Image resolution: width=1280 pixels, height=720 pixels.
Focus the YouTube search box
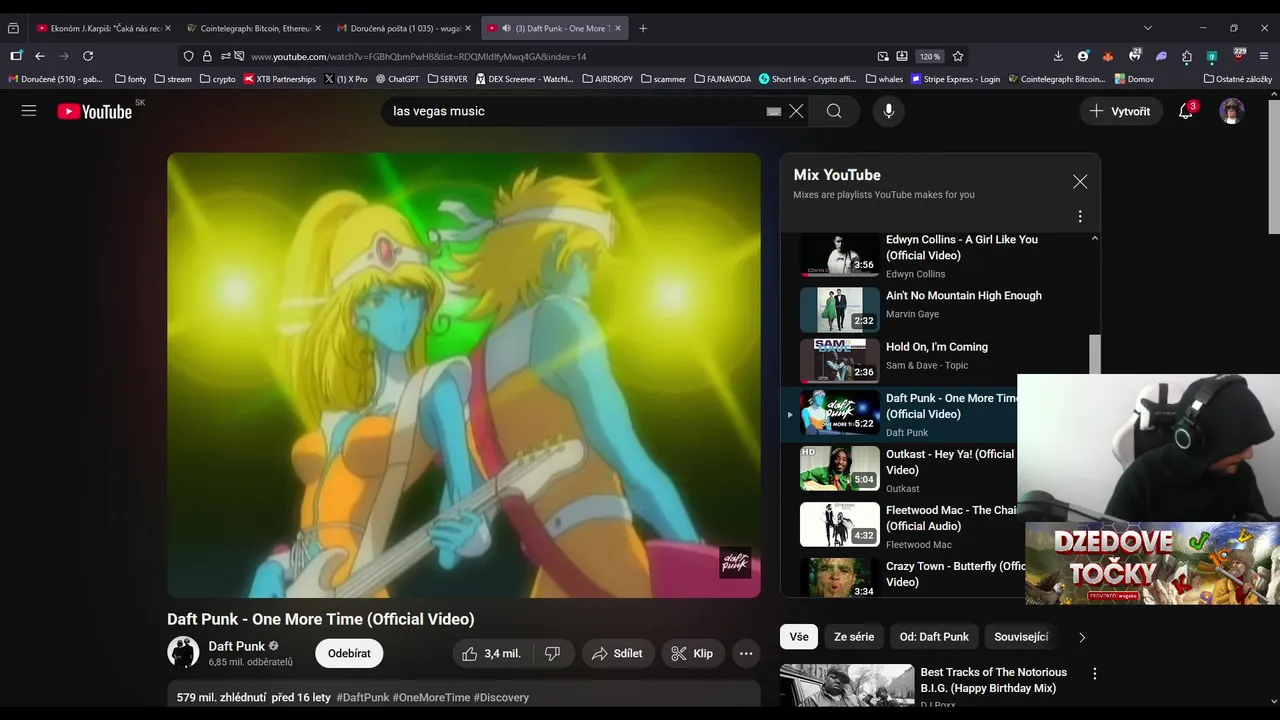coord(574,111)
